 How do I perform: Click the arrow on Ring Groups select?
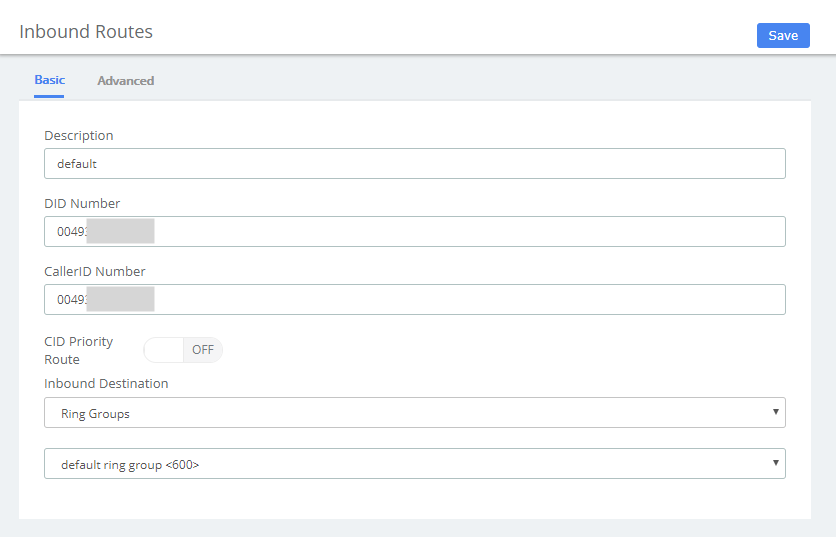pyautogui.click(x=775, y=412)
